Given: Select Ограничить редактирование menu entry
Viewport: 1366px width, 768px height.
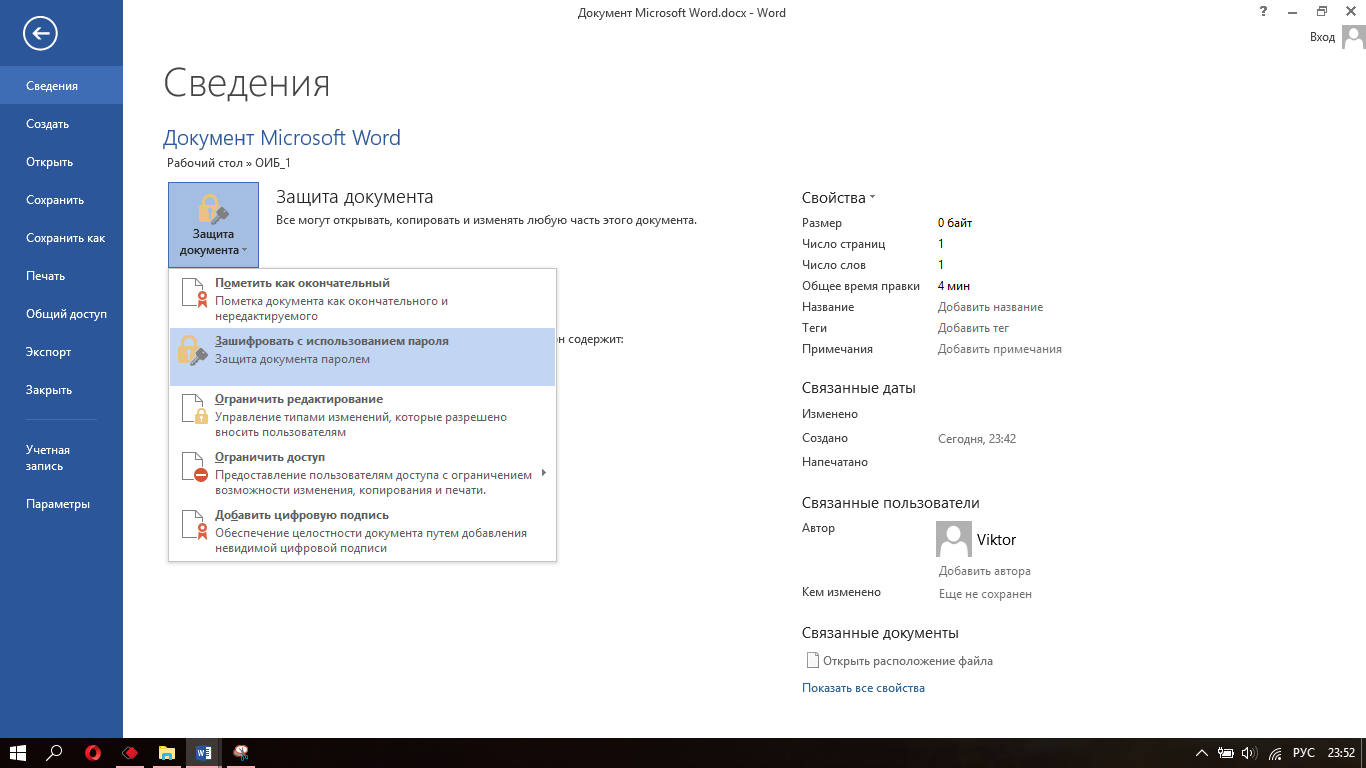Looking at the screenshot, I should [362, 415].
